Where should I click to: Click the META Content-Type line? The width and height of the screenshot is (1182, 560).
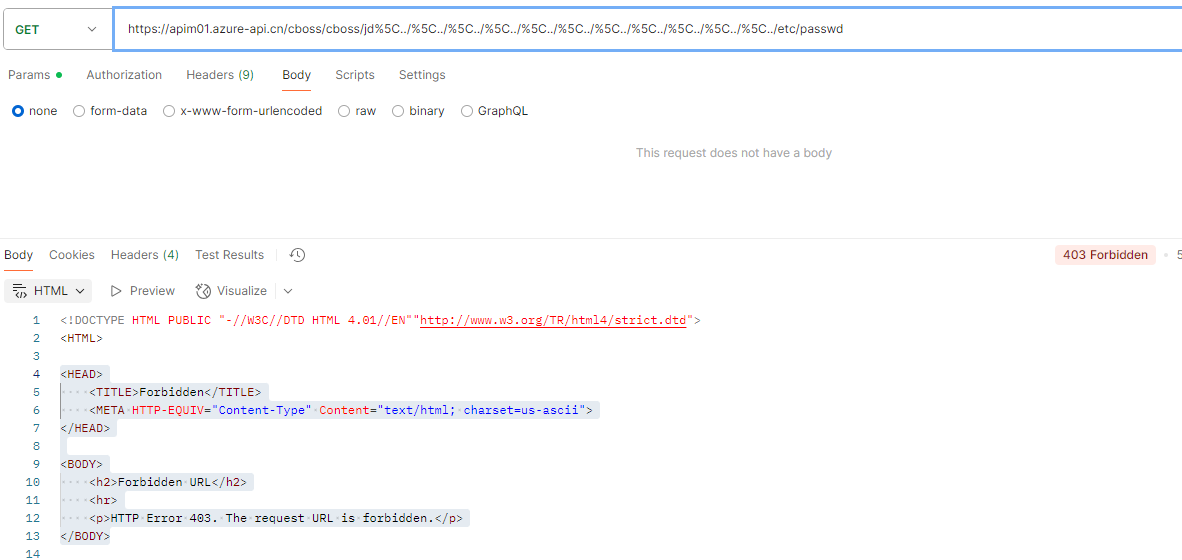[341, 410]
